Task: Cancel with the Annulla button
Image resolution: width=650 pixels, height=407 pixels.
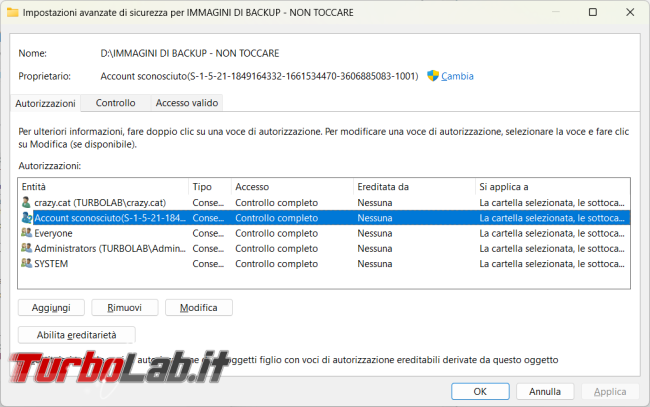Action: tap(545, 391)
